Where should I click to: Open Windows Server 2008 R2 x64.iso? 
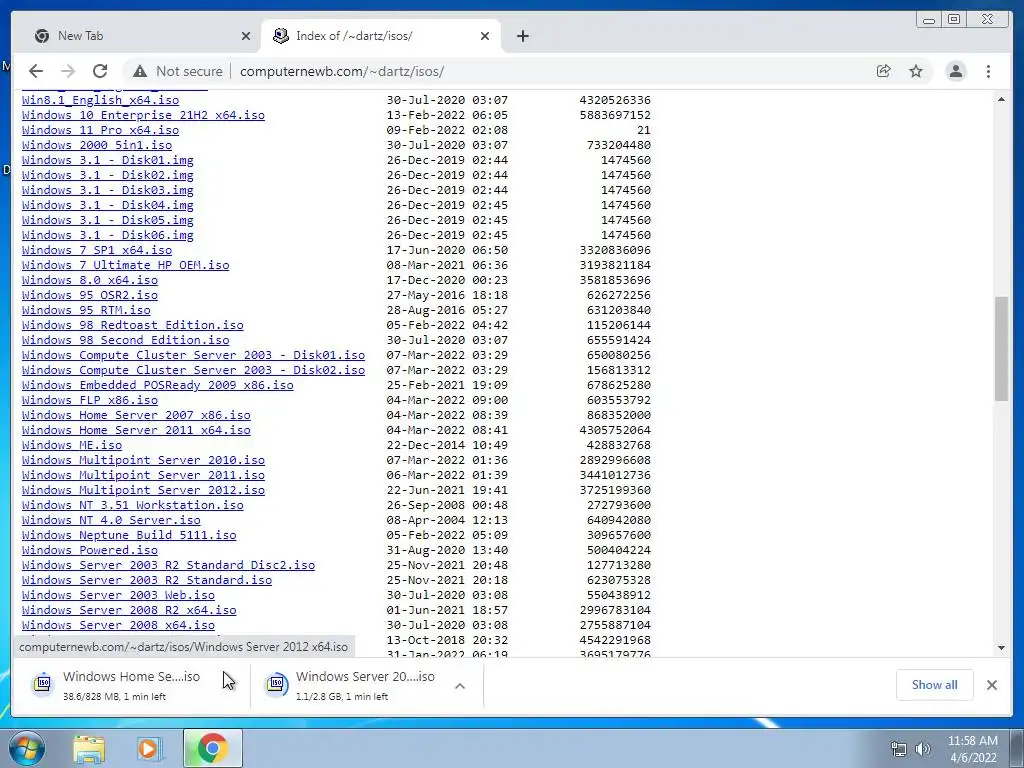pyautogui.click(x=129, y=611)
